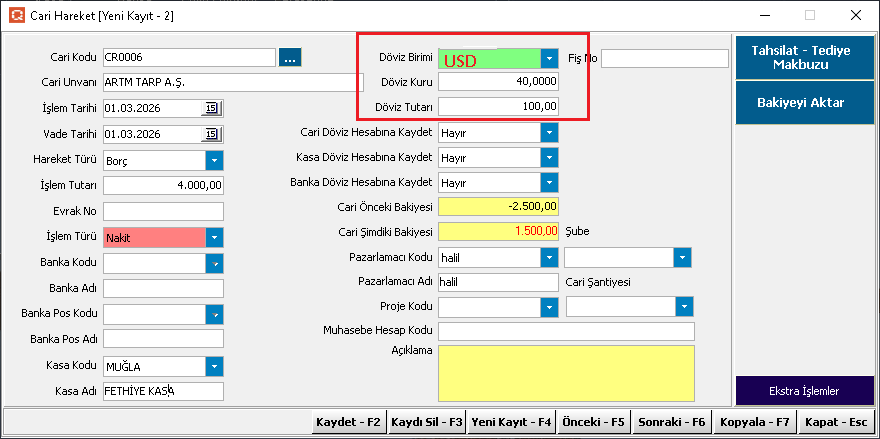Open Ekstra İşlemler
Screen dimensions: 880x439
[x=805, y=391]
